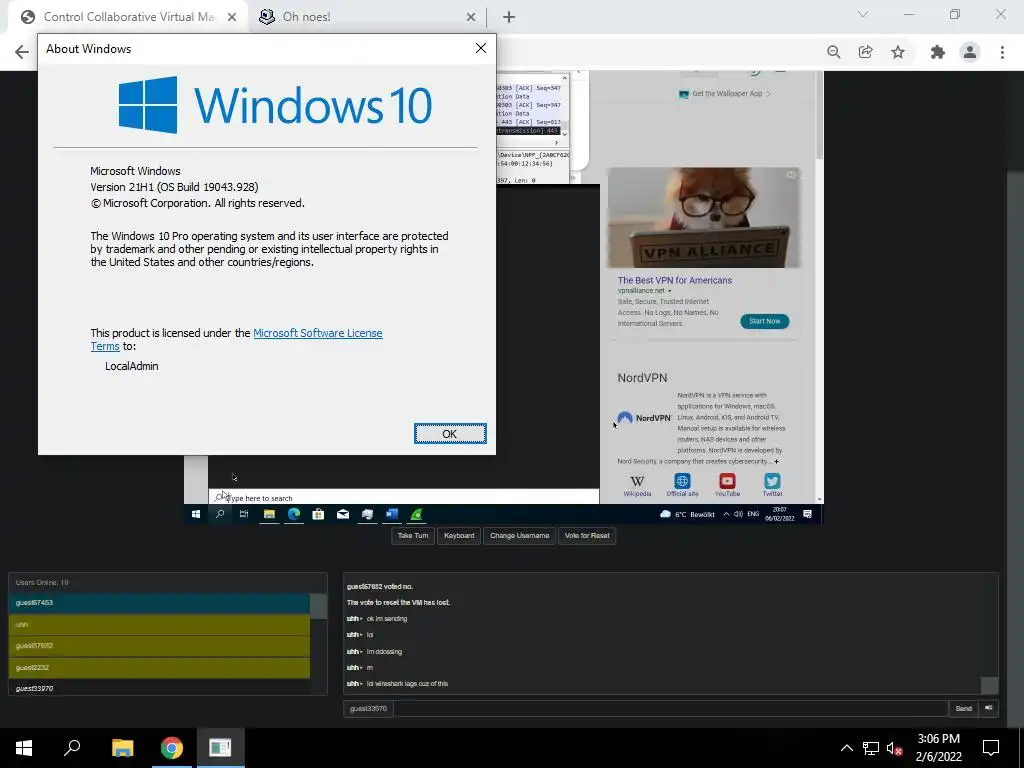
Task: Click the VM search box Type here to search
Action: pyautogui.click(x=404, y=498)
